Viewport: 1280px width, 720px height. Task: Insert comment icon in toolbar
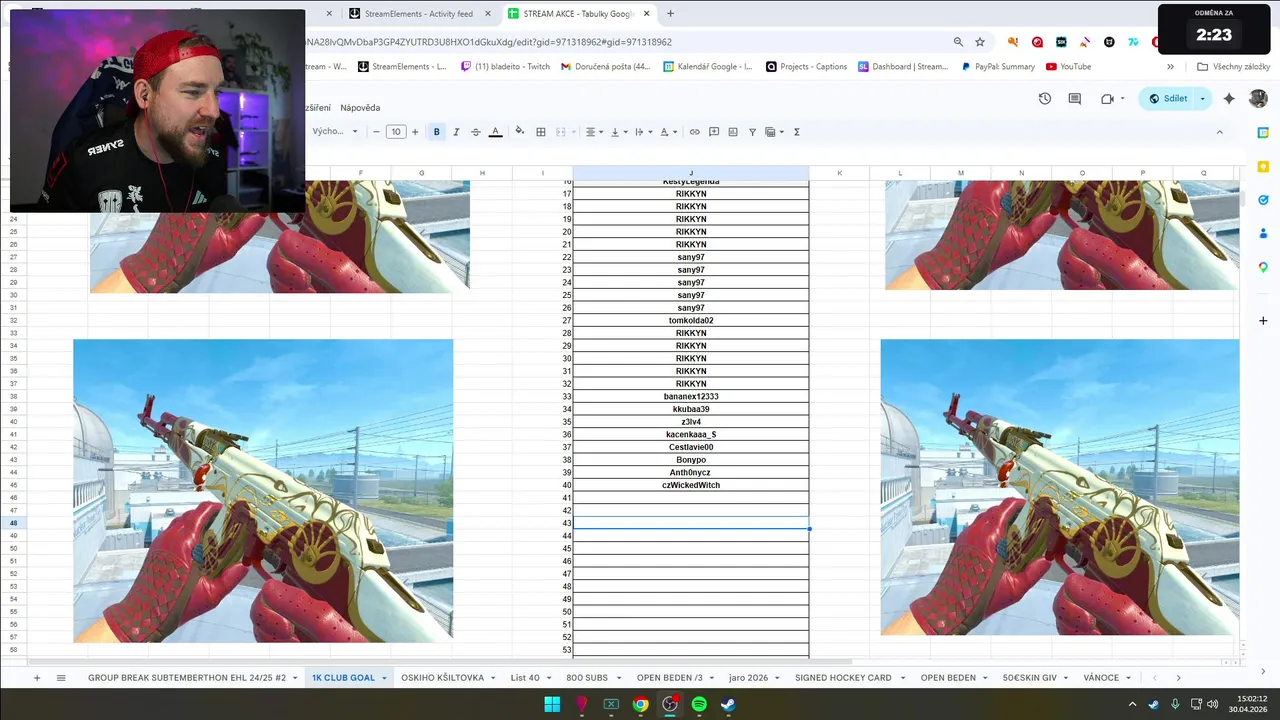[x=714, y=132]
